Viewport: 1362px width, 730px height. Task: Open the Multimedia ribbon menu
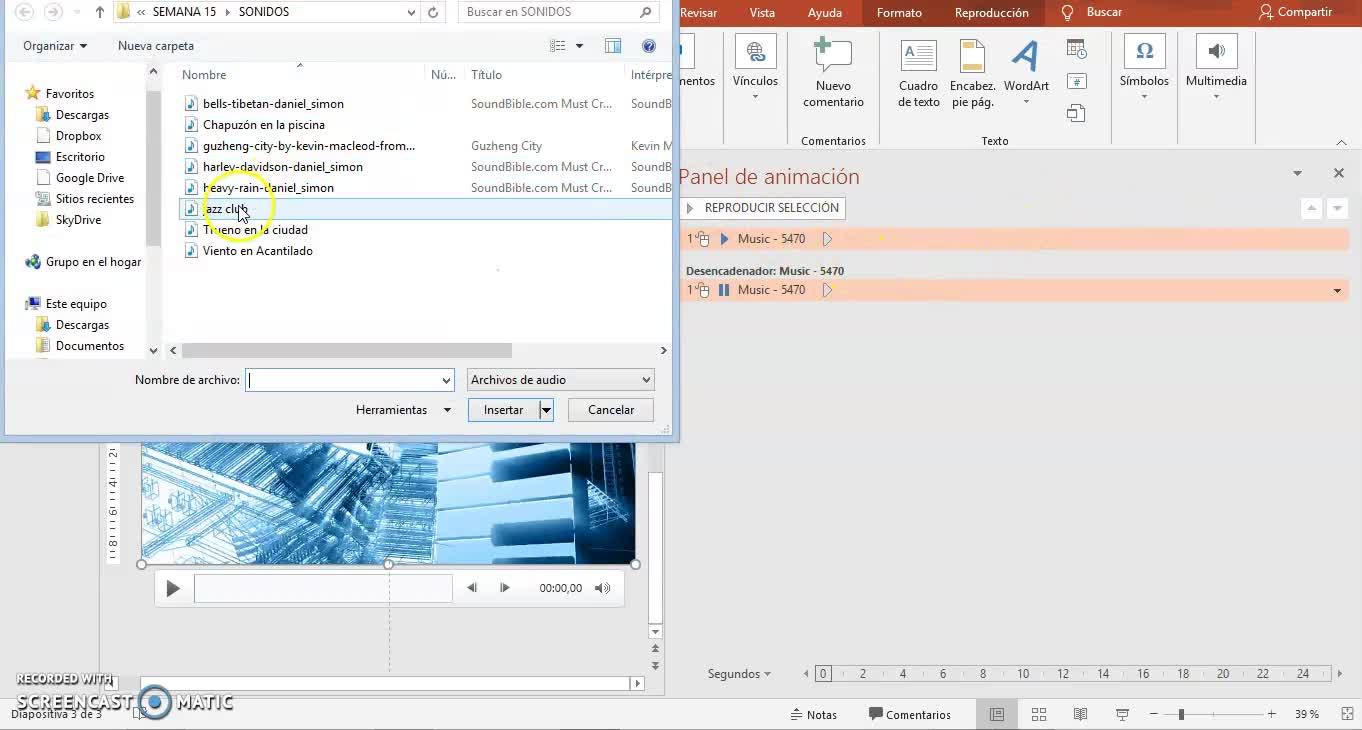pyautogui.click(x=1216, y=66)
